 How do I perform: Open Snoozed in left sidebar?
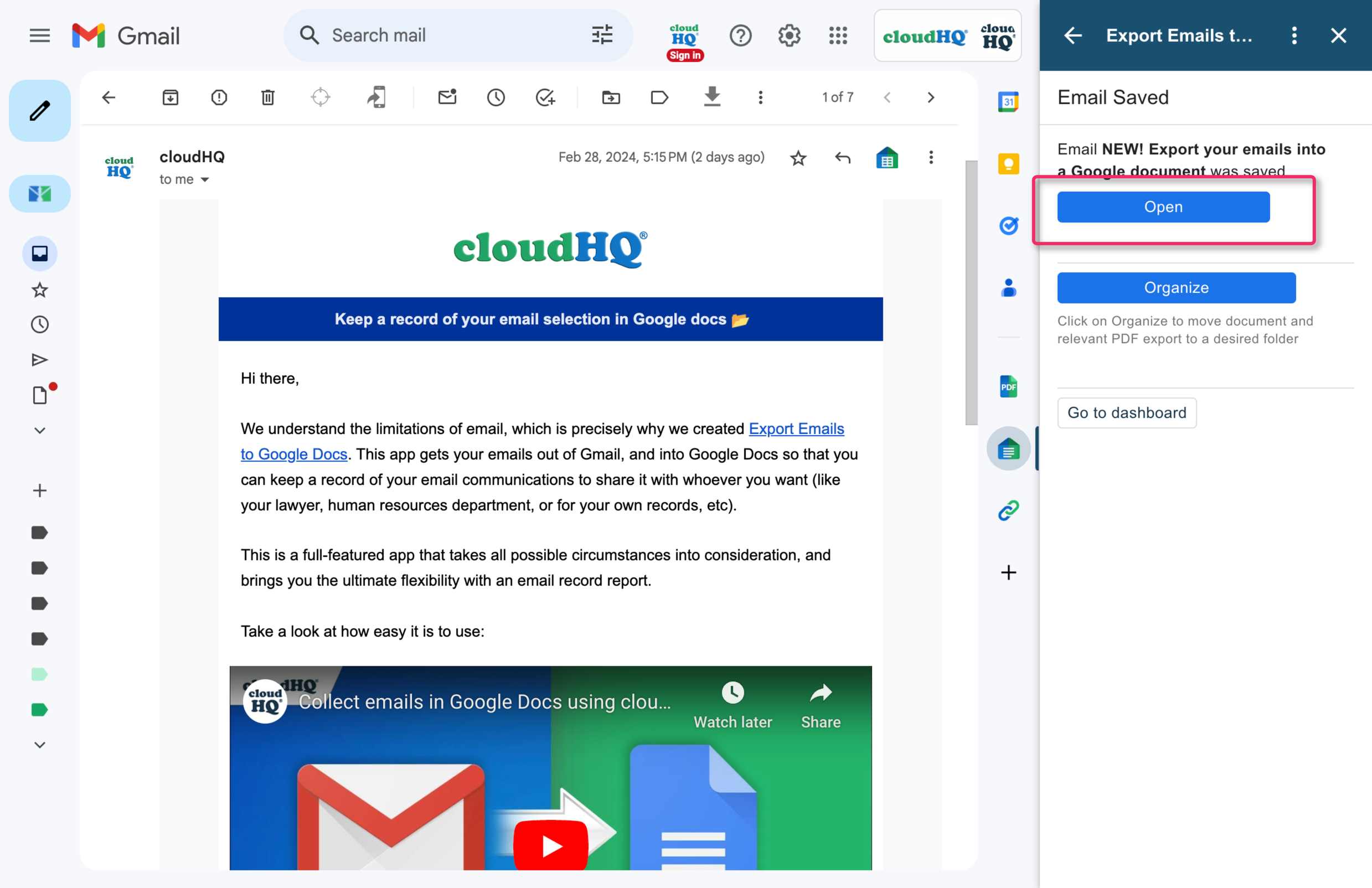click(40, 324)
